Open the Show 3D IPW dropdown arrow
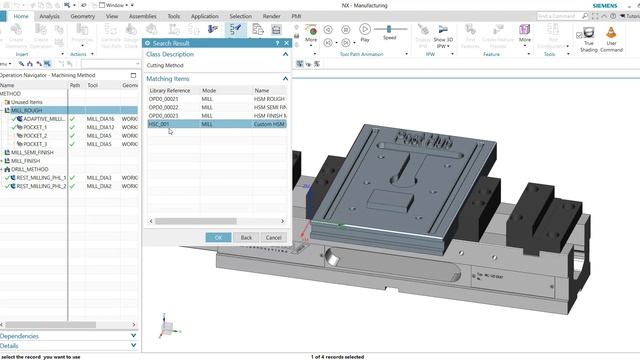The width and height of the screenshot is (640, 360). click(x=448, y=47)
